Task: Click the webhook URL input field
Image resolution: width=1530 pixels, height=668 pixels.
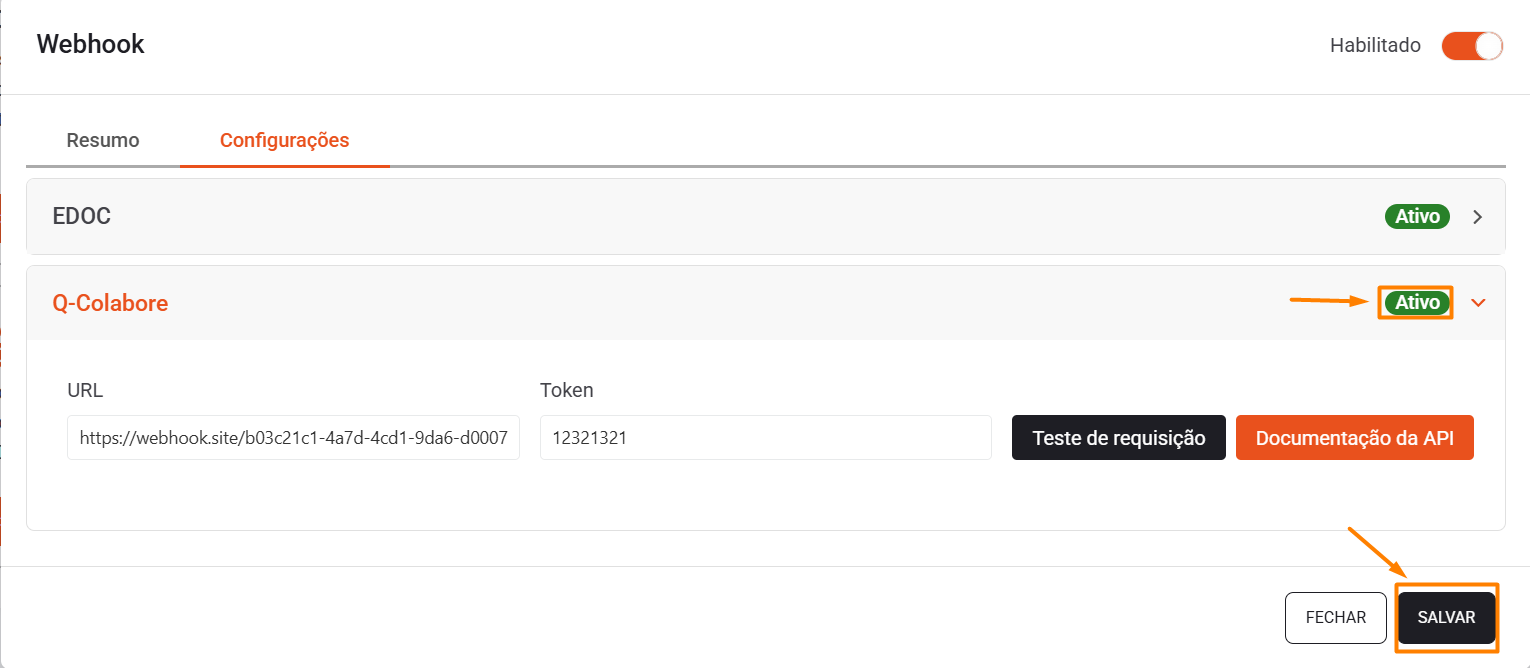Action: 293,438
